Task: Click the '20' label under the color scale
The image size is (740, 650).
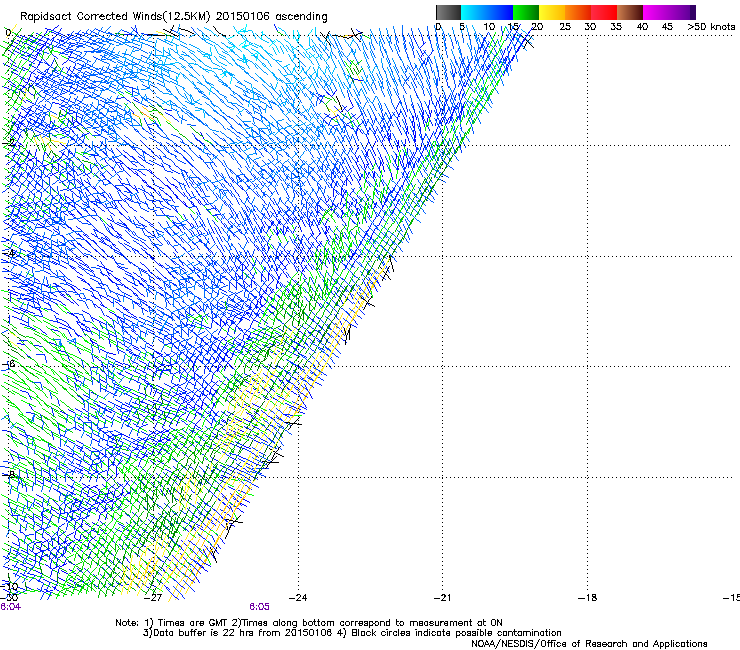Action: [x=538, y=27]
